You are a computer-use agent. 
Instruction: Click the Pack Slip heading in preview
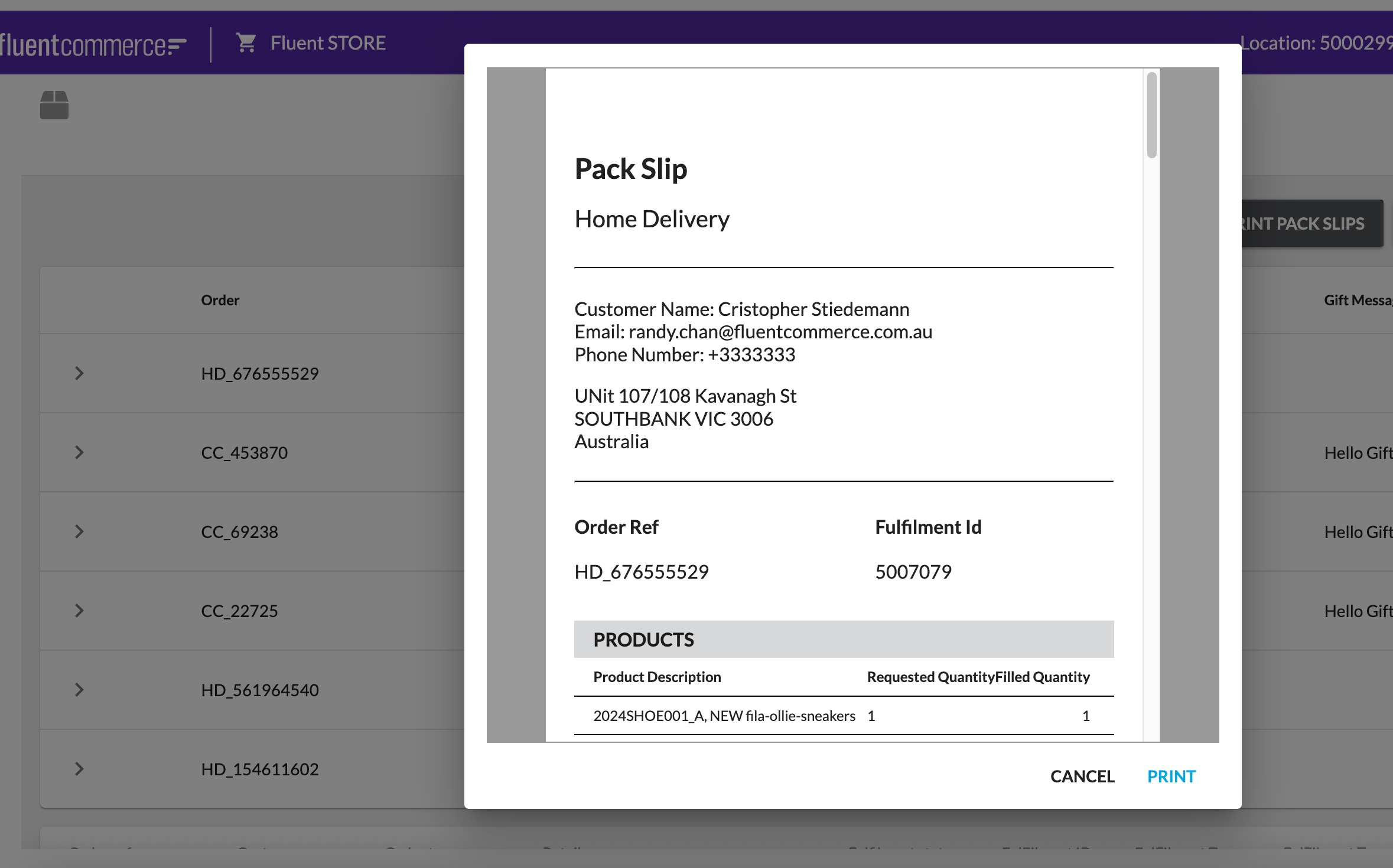631,169
